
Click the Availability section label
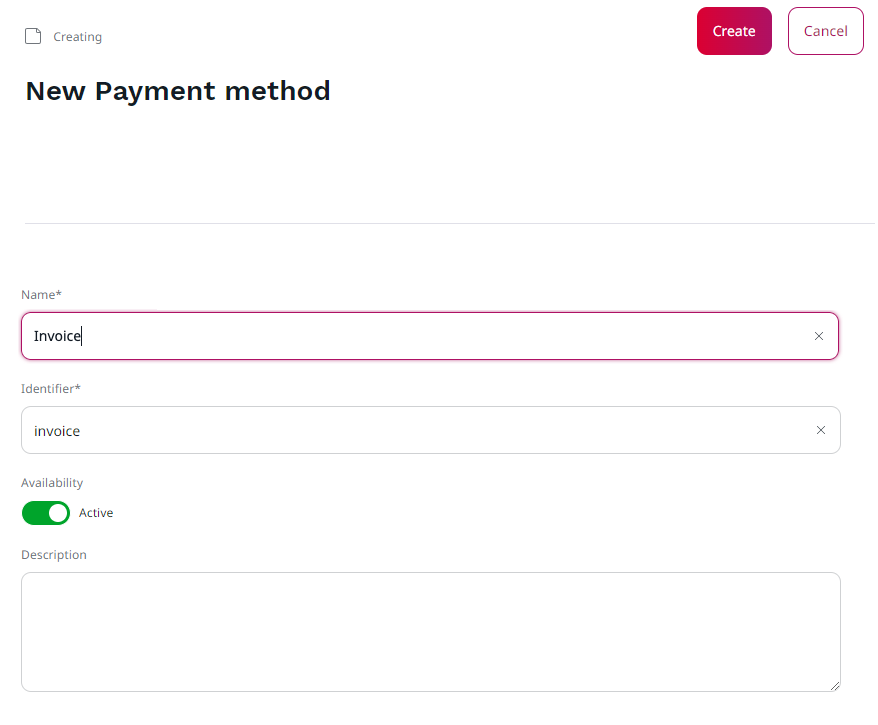click(51, 482)
